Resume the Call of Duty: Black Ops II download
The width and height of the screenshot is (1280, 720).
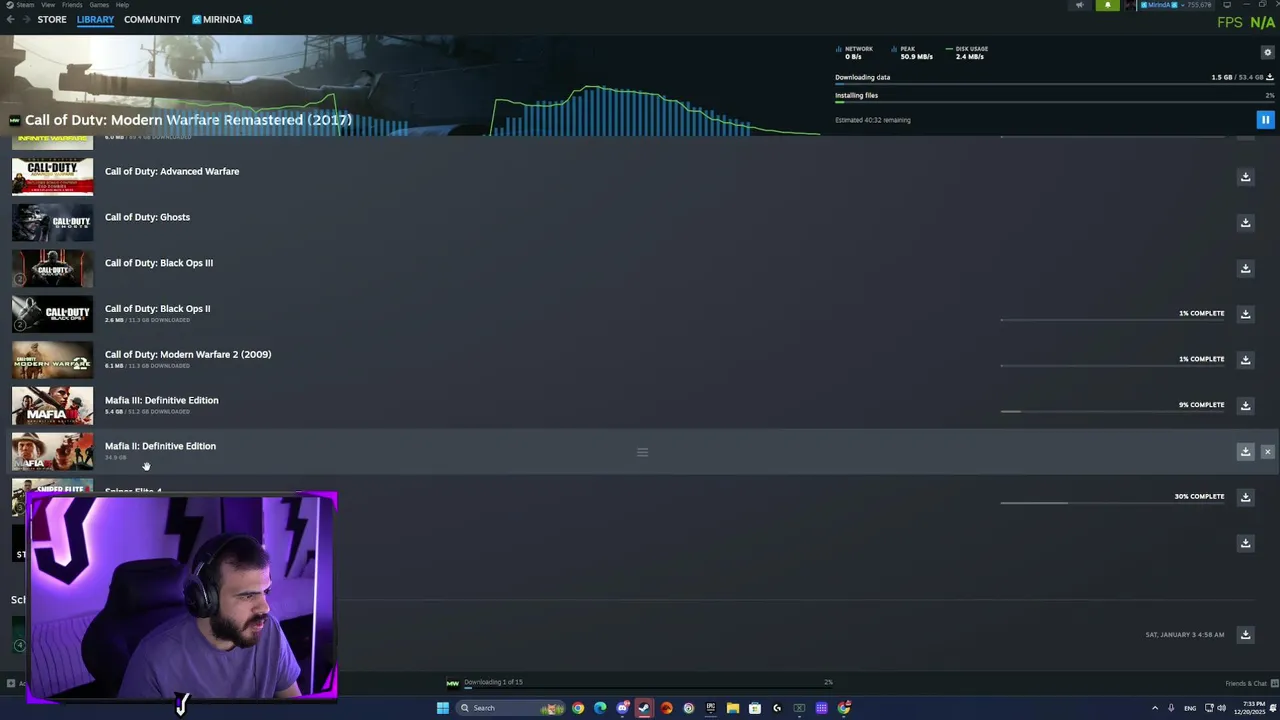click(x=1245, y=314)
